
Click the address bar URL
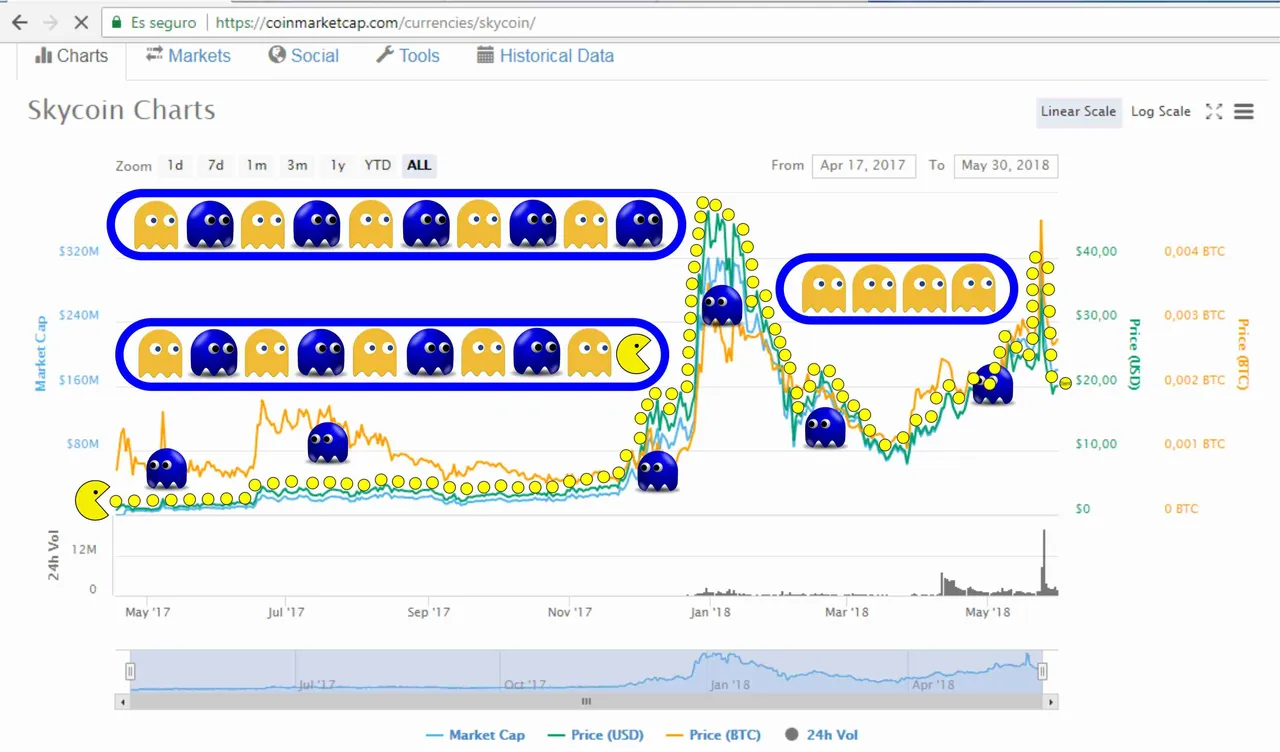376,22
